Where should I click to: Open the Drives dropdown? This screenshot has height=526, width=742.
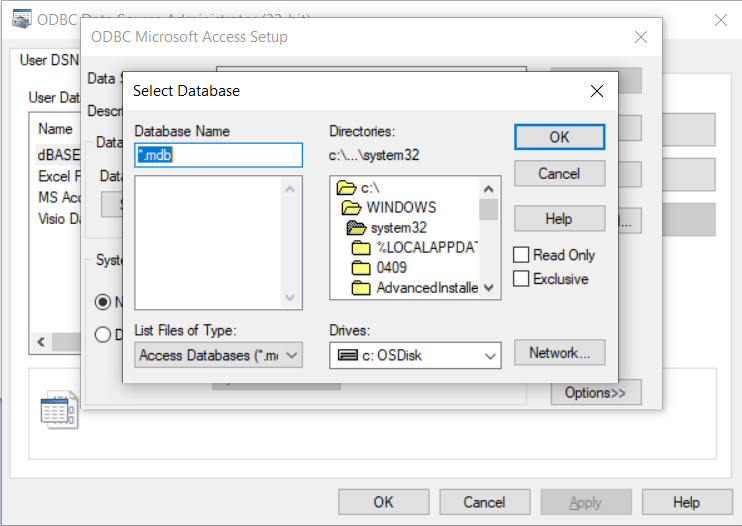tap(415, 355)
